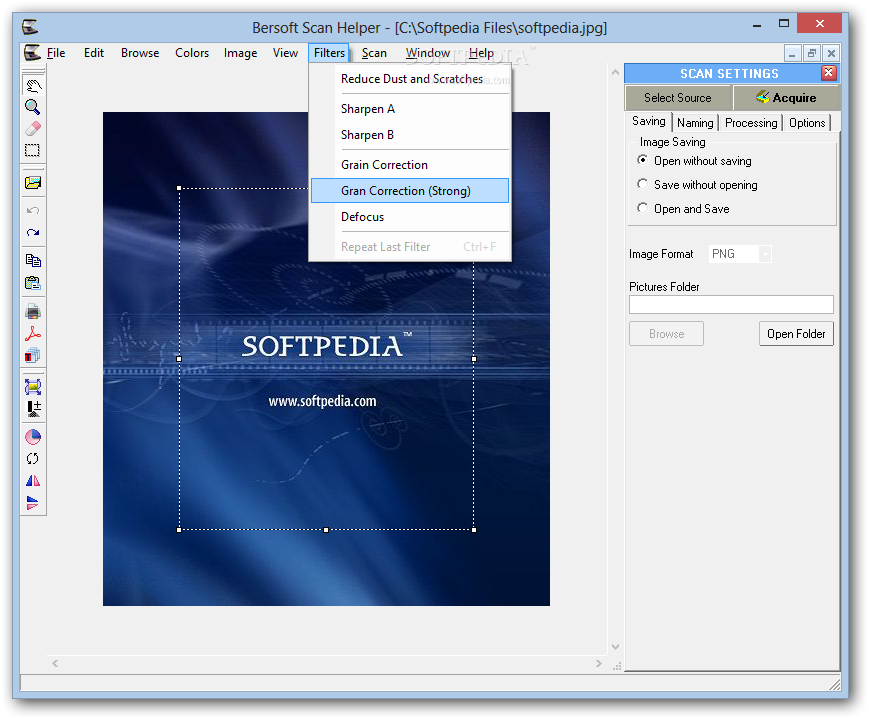
Task: Switch to the Options tab
Action: point(807,123)
